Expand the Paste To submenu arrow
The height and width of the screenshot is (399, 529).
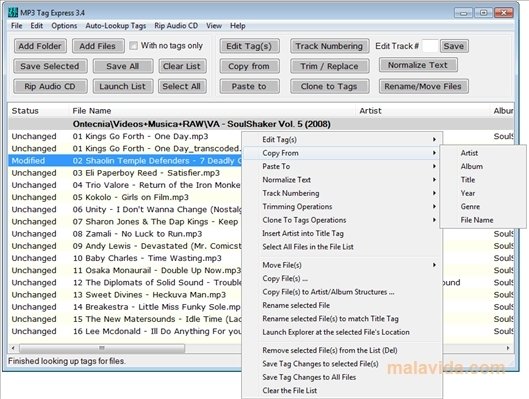(x=434, y=166)
